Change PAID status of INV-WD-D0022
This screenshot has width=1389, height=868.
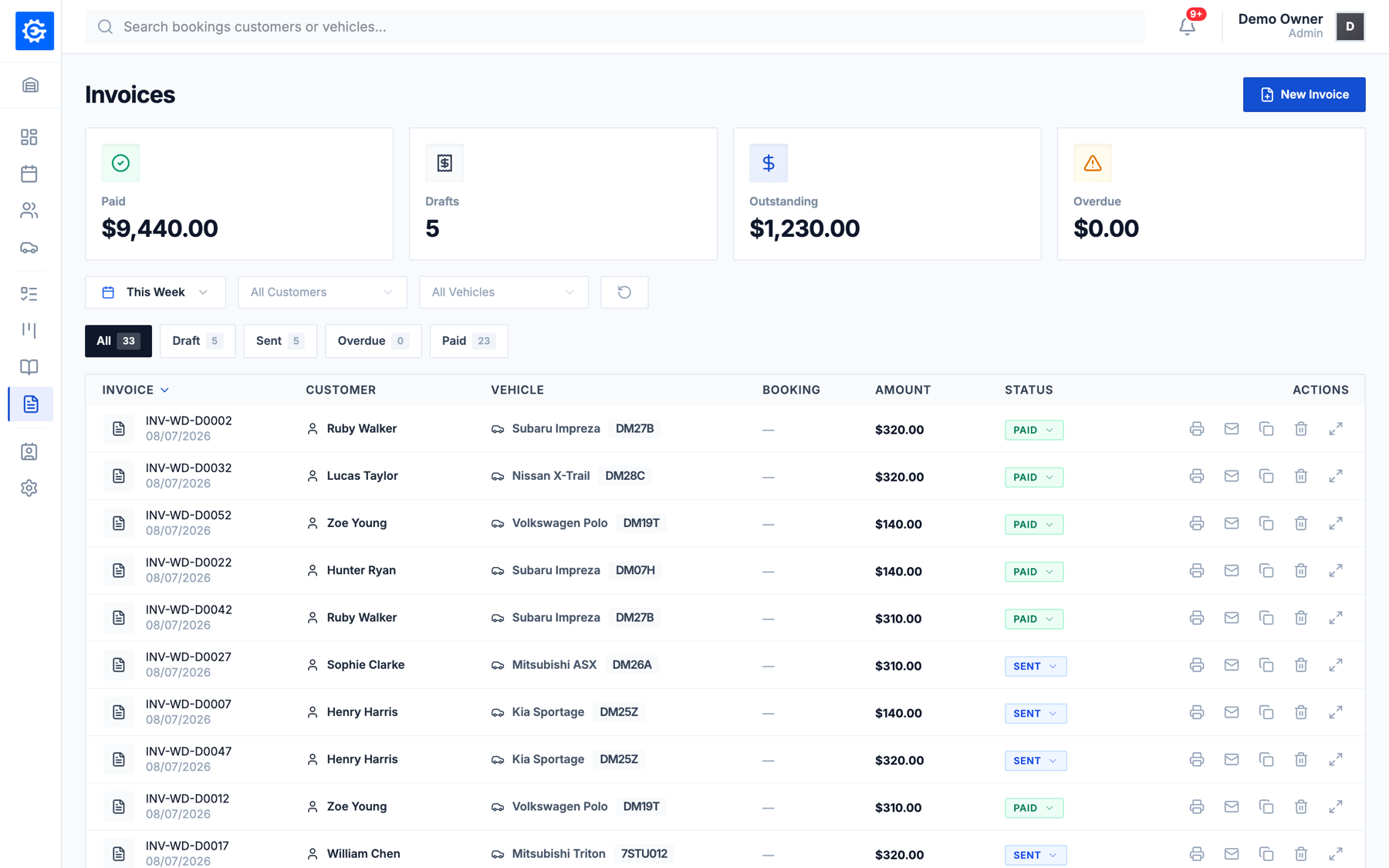coord(1033,572)
